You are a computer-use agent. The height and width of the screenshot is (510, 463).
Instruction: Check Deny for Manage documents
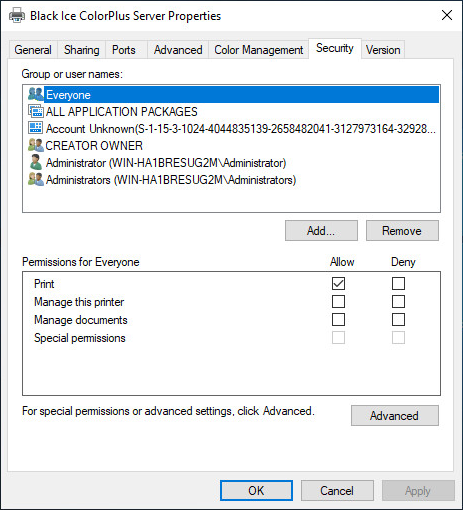coord(398,320)
